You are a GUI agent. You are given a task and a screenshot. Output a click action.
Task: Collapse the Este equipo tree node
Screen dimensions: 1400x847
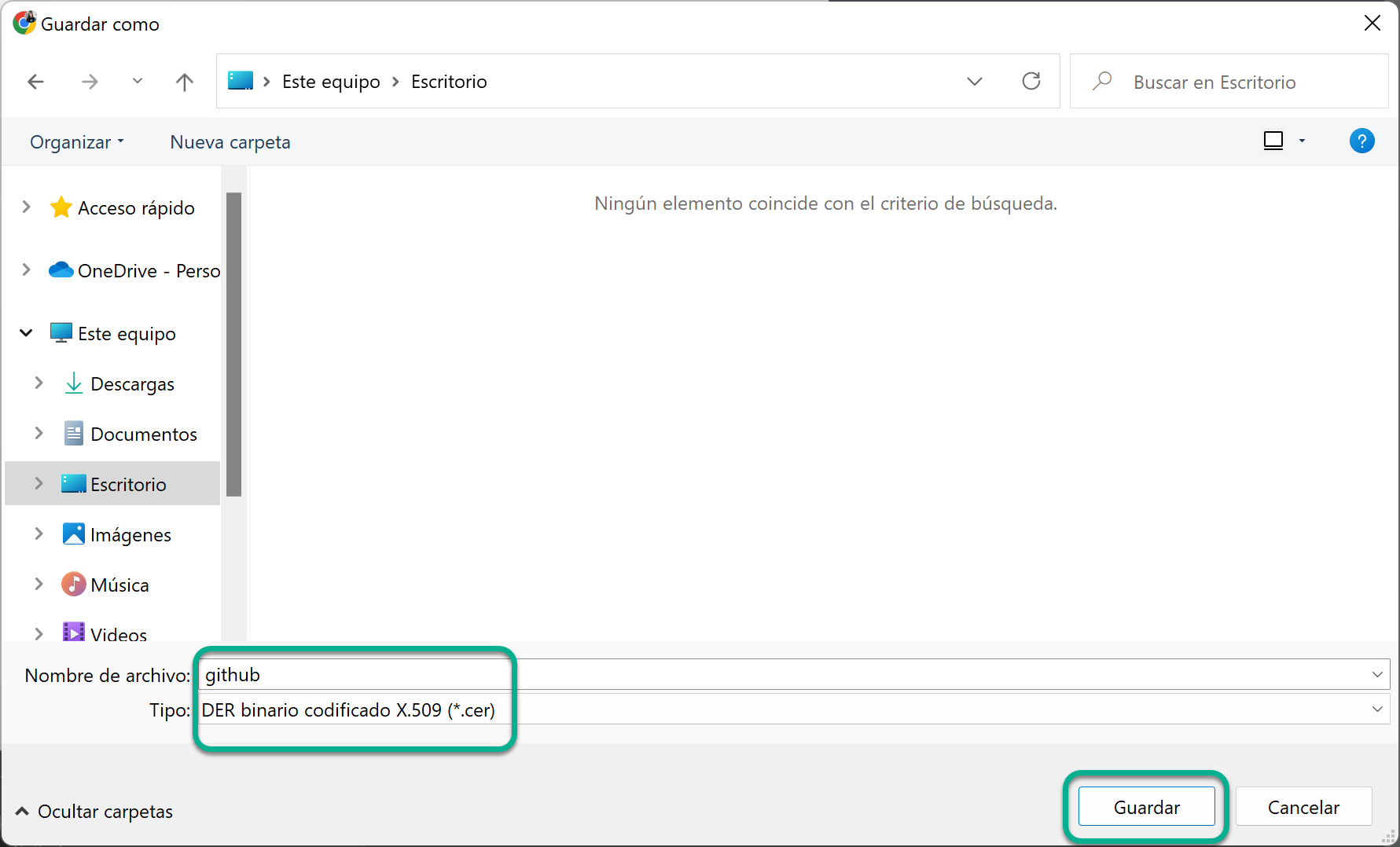[26, 333]
